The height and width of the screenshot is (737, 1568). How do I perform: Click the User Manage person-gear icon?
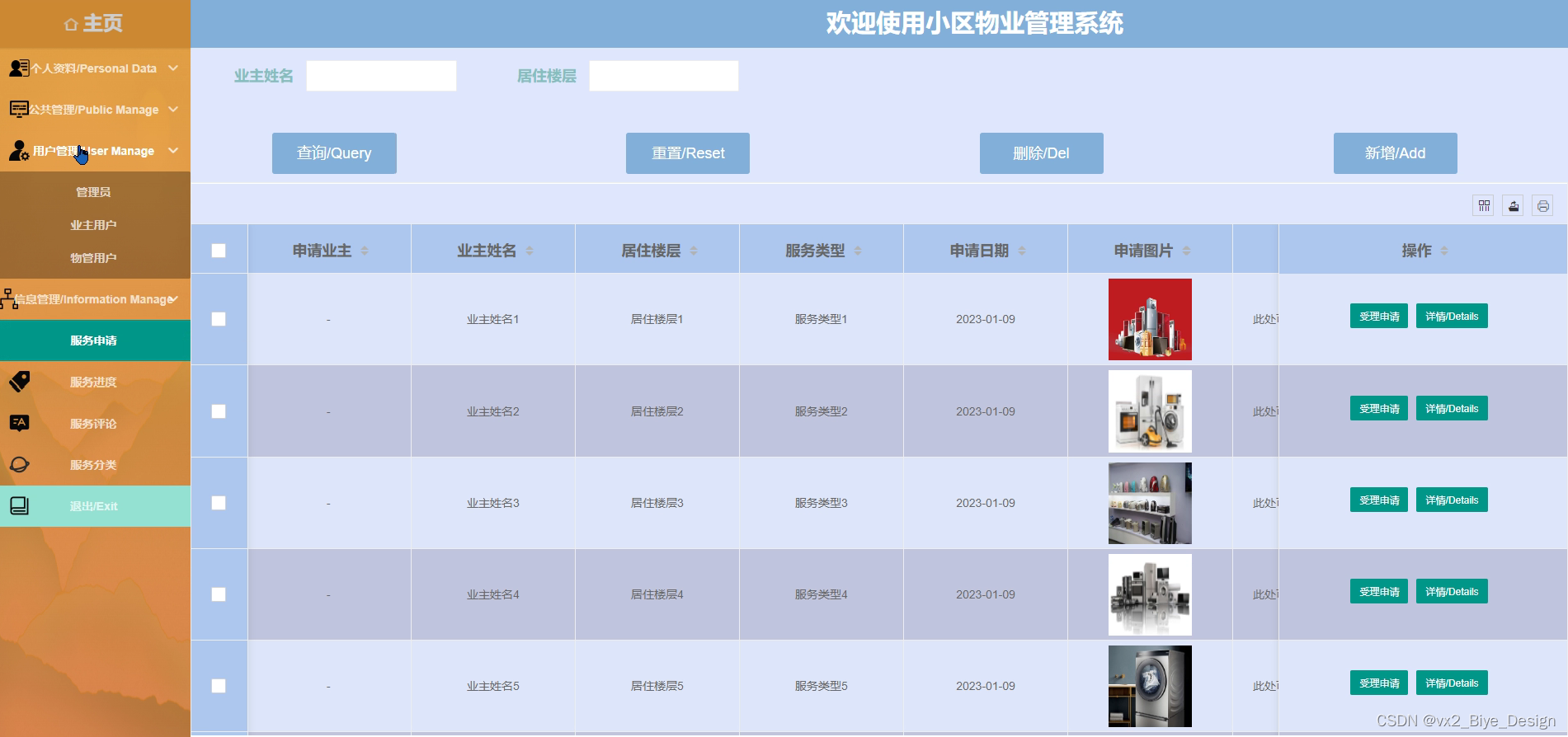(19, 151)
